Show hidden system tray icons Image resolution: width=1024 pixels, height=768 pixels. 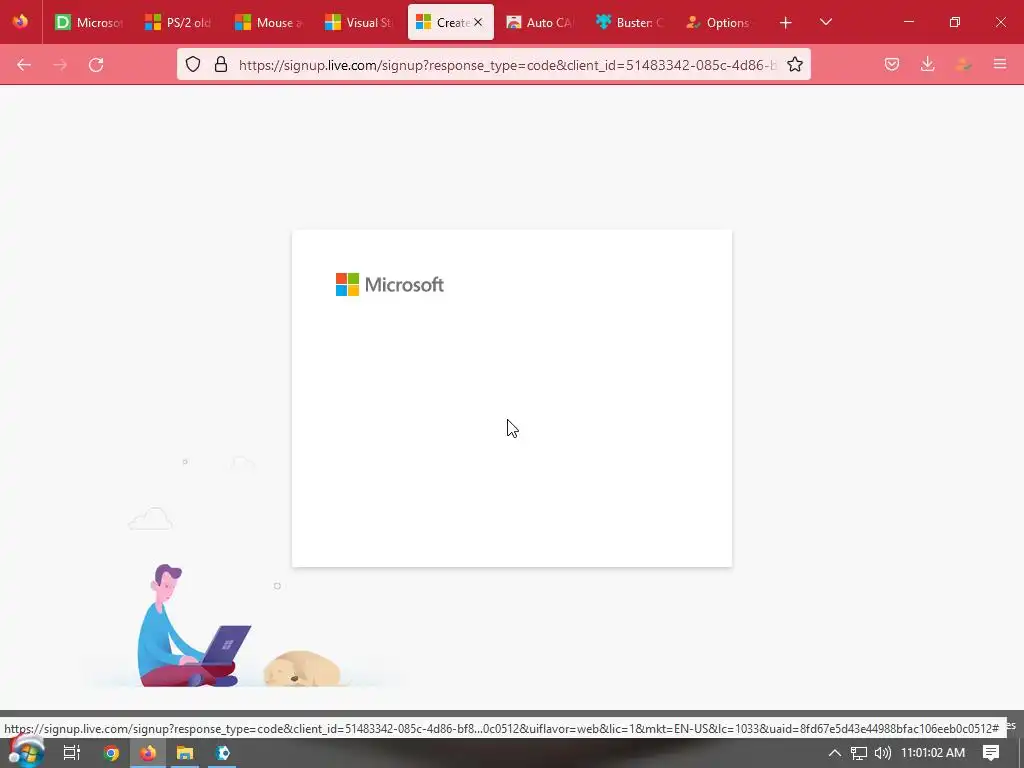coord(835,753)
